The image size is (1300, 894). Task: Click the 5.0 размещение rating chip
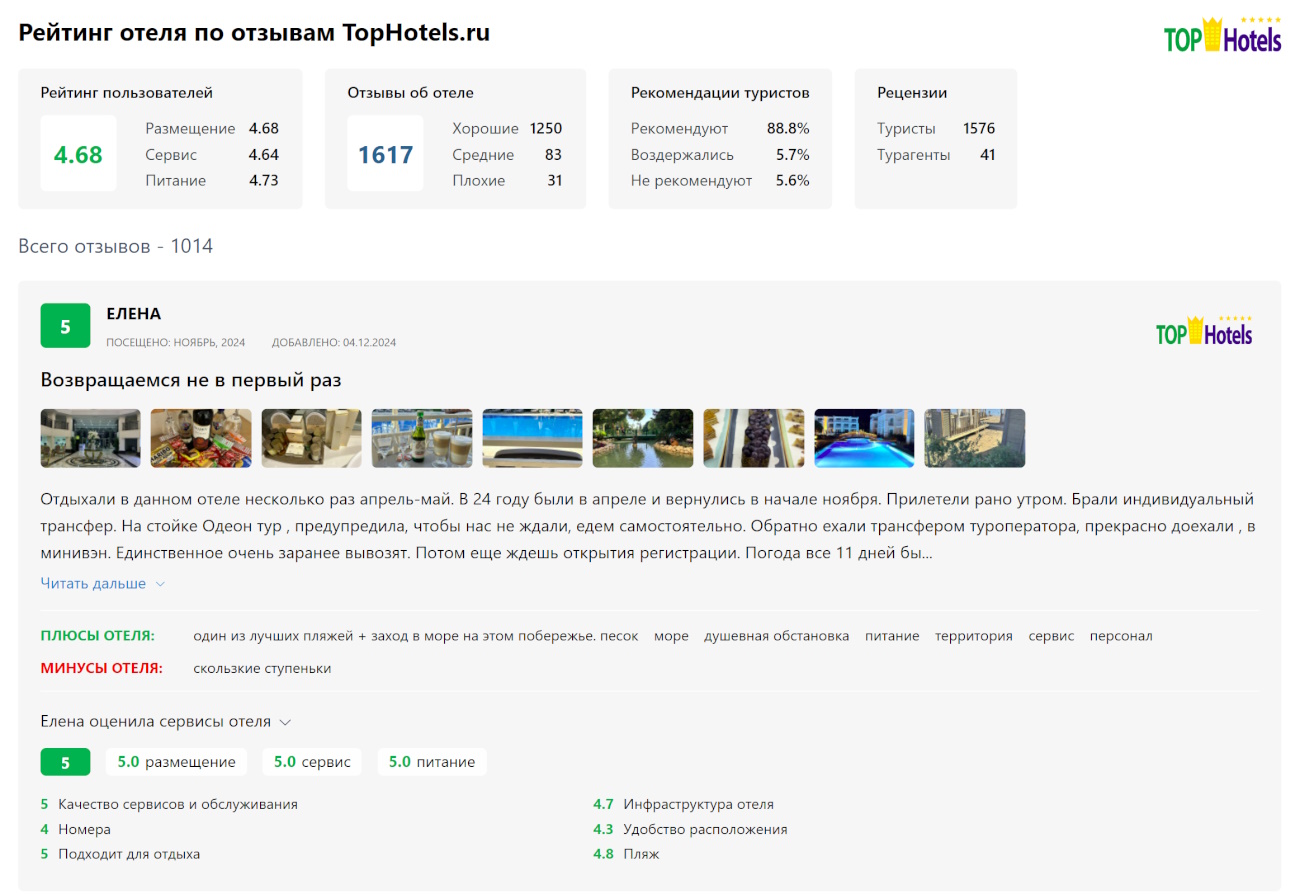pos(177,762)
